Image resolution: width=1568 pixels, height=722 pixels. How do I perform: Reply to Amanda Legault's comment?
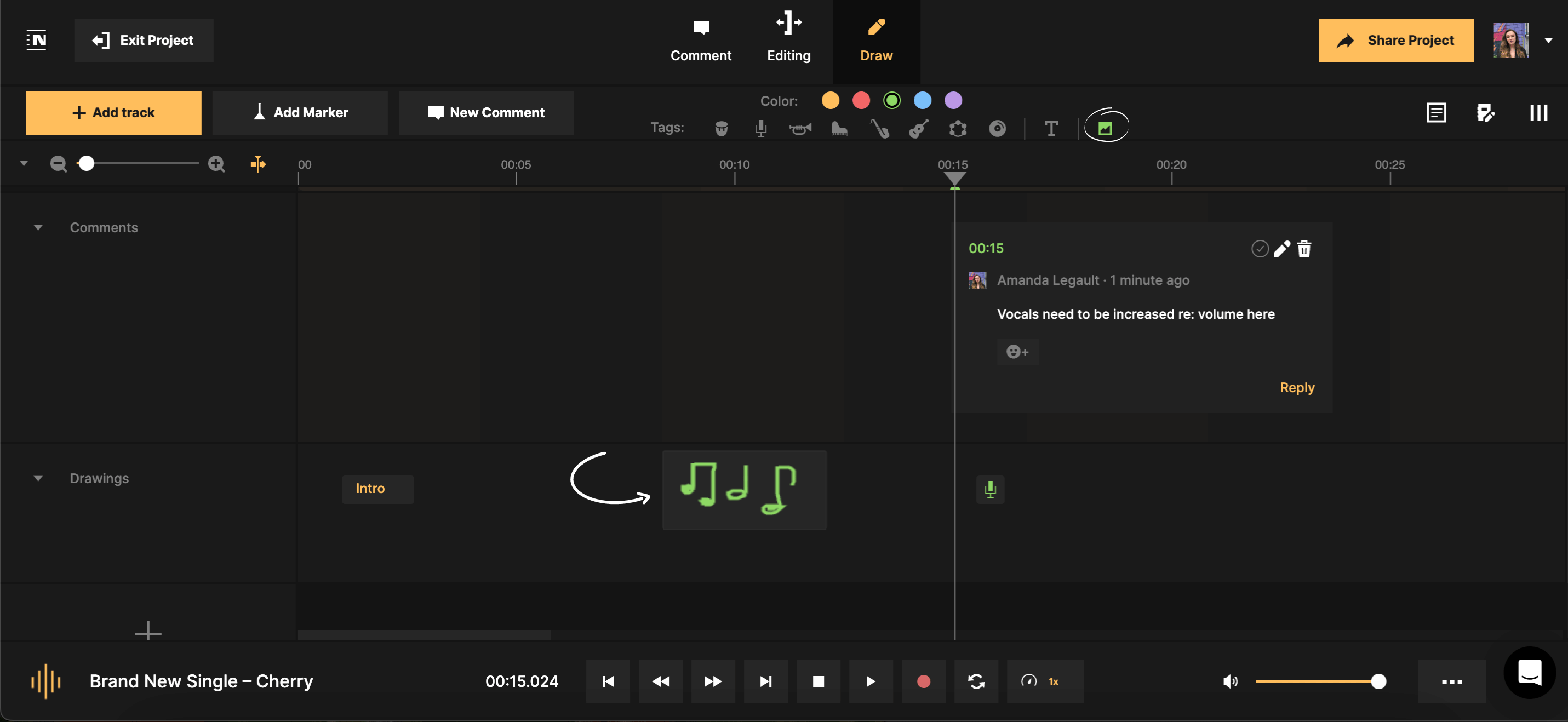1297,387
